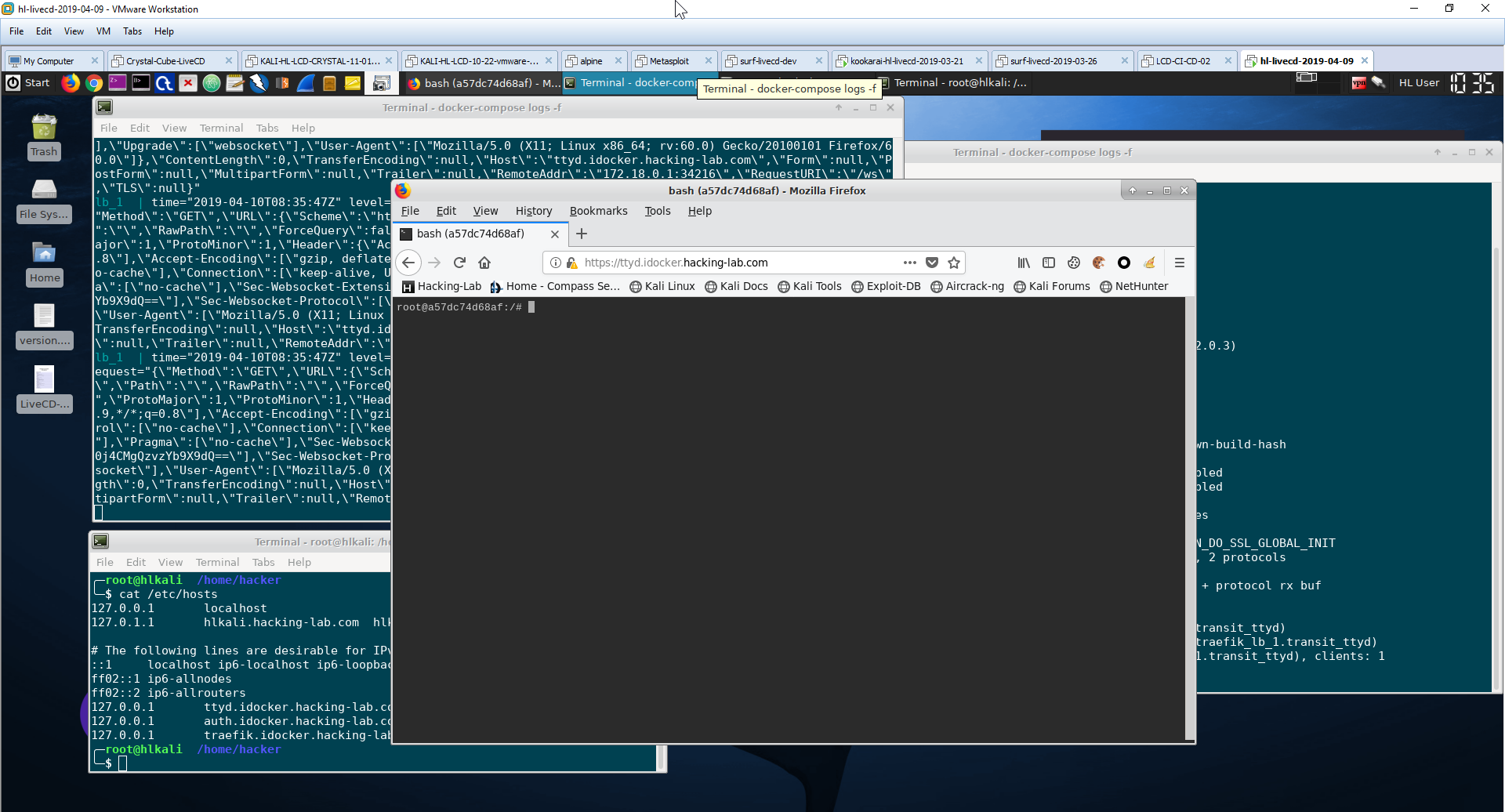
Task: Open Exploit-DB bookmark
Action: [x=886, y=286]
